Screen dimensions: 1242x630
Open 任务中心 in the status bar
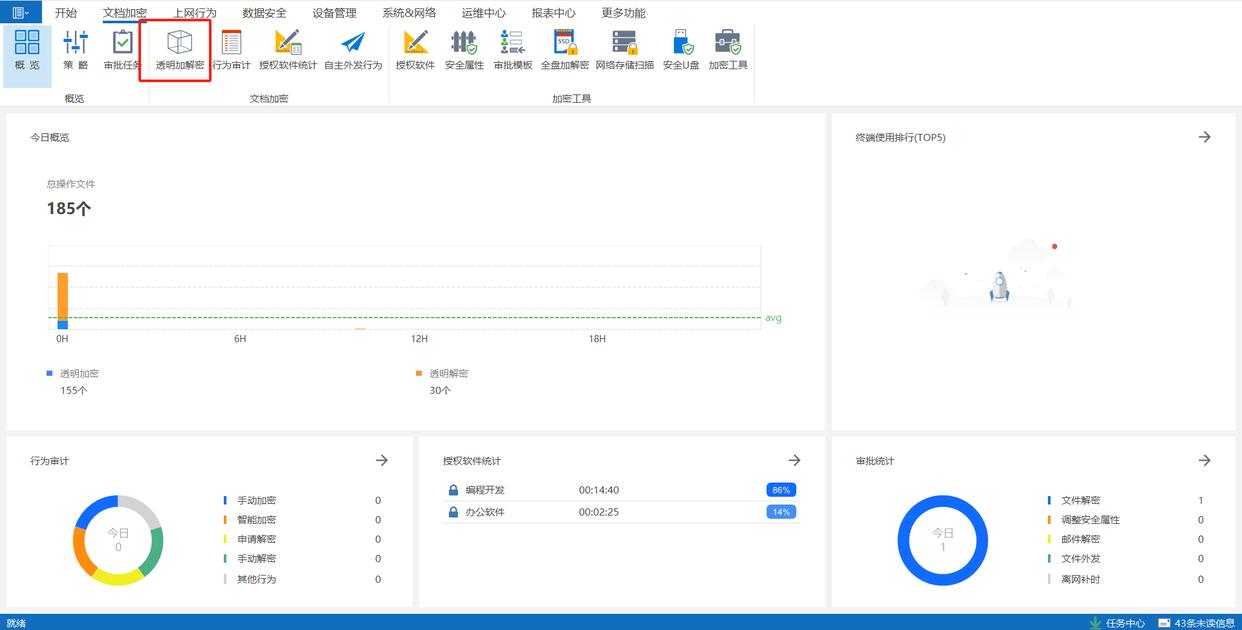(1117, 623)
